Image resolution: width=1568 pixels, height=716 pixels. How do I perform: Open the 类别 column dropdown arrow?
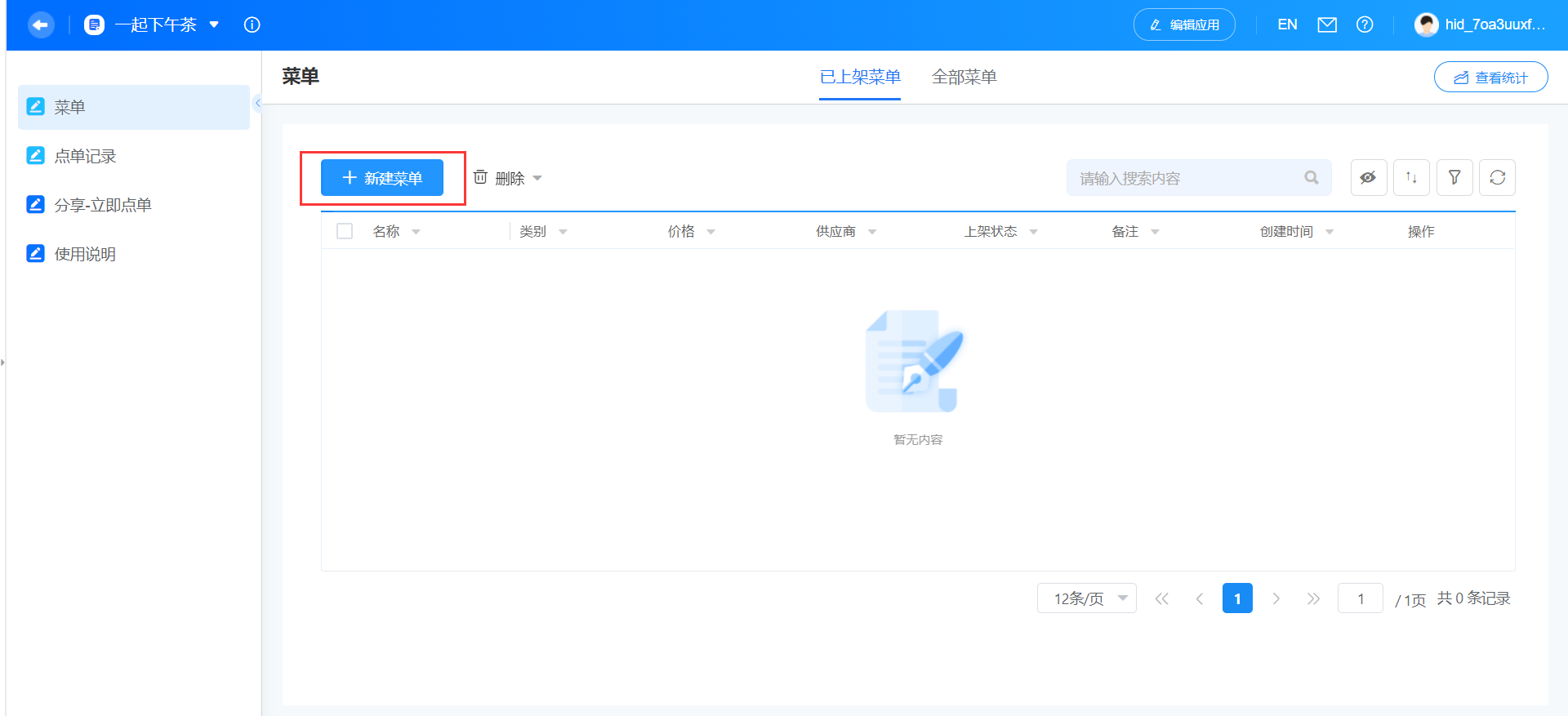coord(563,232)
